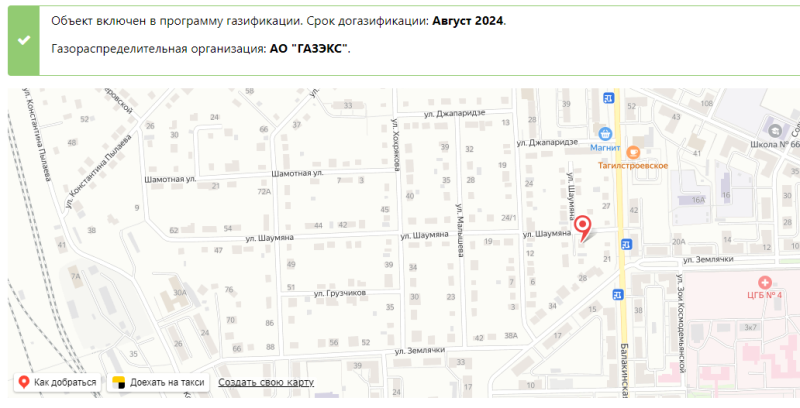The height and width of the screenshot is (408, 800).
Task: Select the ул. Малышева street label
Action: tap(460, 230)
